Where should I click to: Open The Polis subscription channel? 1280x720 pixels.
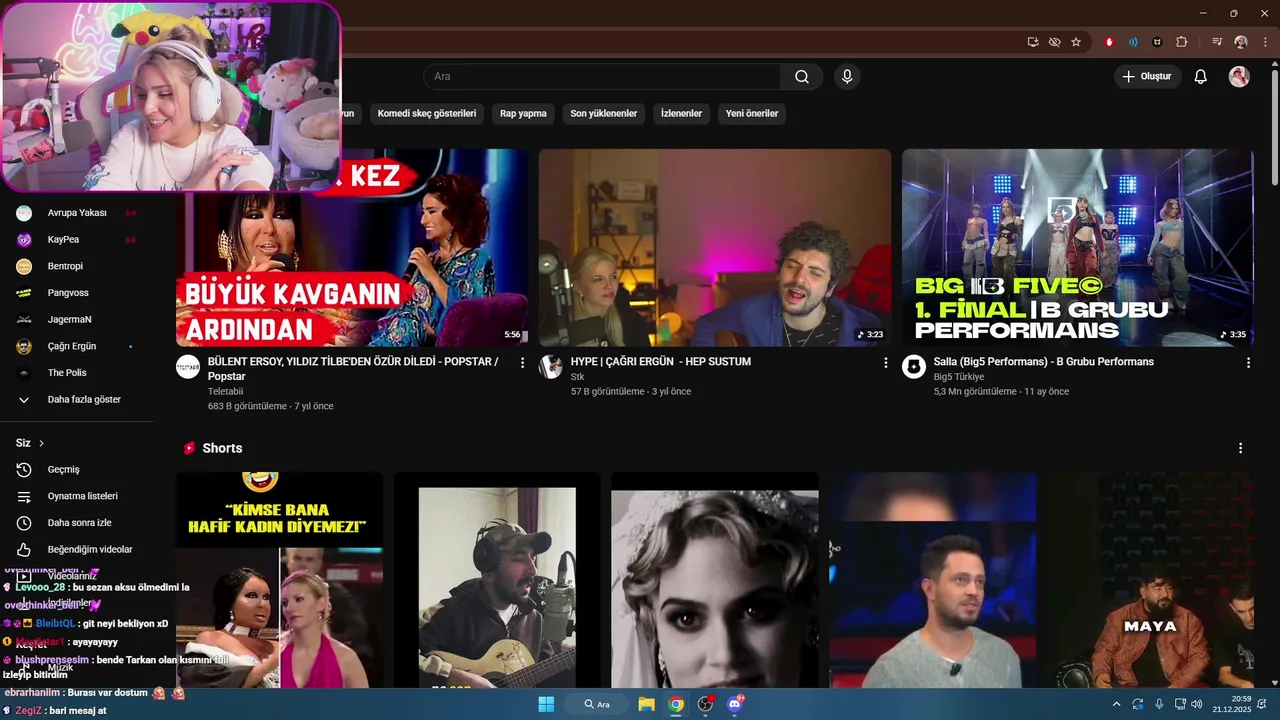(77, 373)
